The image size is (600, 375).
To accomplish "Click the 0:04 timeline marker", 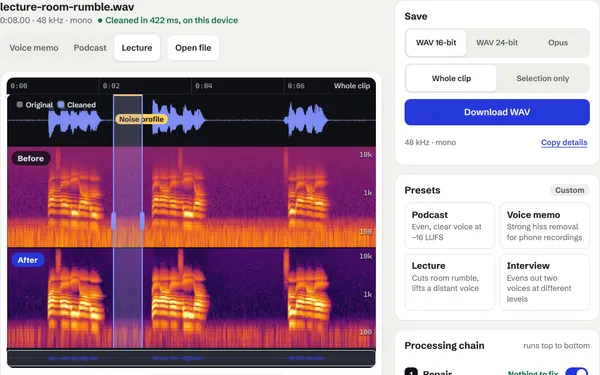I will click(204, 86).
